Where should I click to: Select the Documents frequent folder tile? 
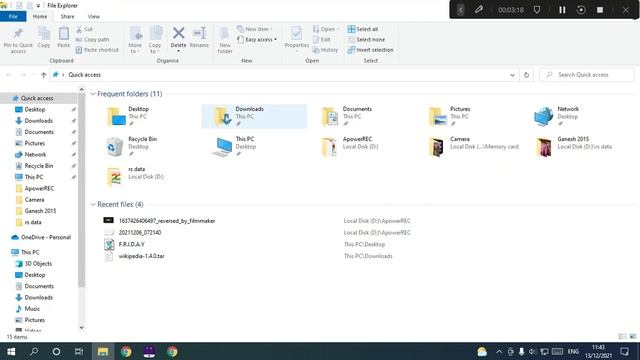361,116
